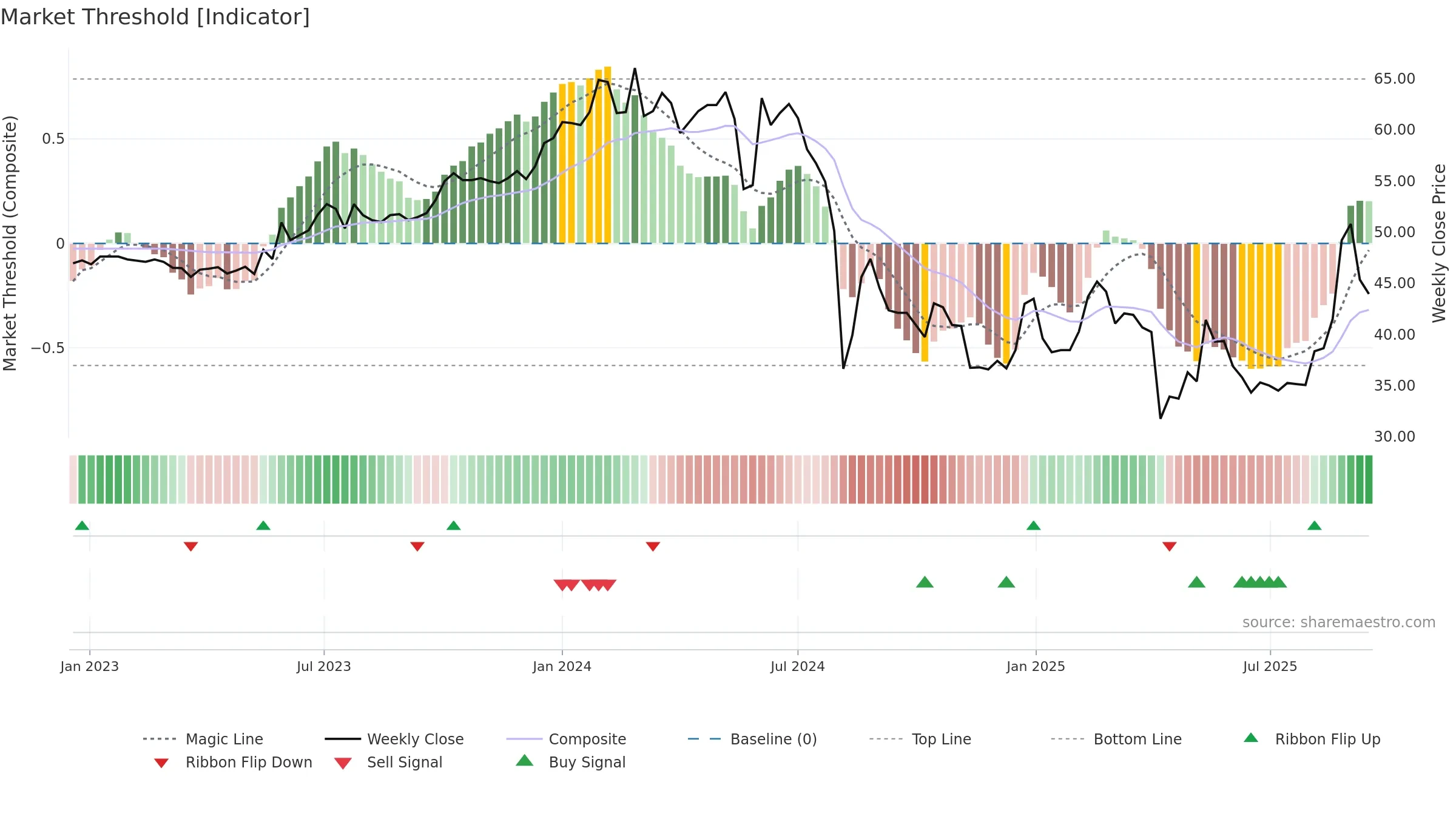Click the green triangle icon beside Ribbon Flip Up
1456x819 pixels.
tap(1251, 738)
